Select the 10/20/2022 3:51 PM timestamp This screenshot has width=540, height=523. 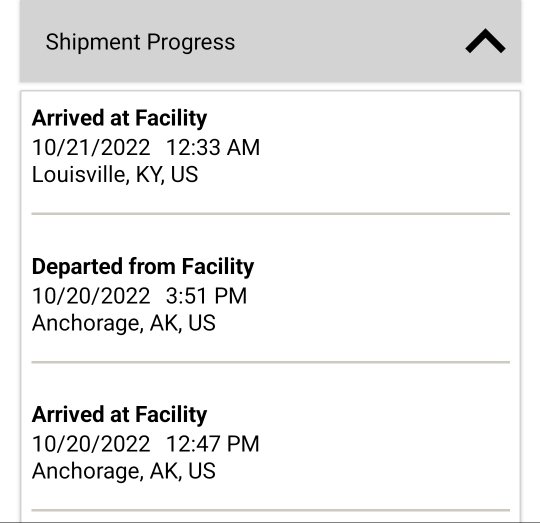coord(139,296)
